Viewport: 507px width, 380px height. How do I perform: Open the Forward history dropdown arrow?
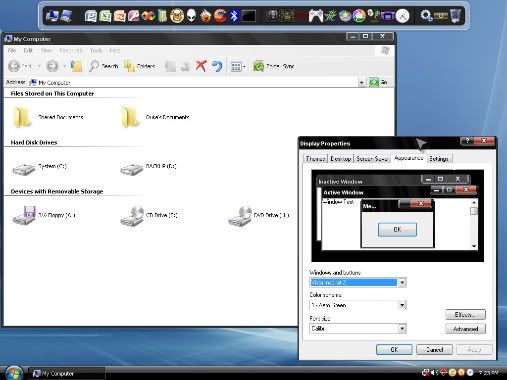click(x=64, y=66)
